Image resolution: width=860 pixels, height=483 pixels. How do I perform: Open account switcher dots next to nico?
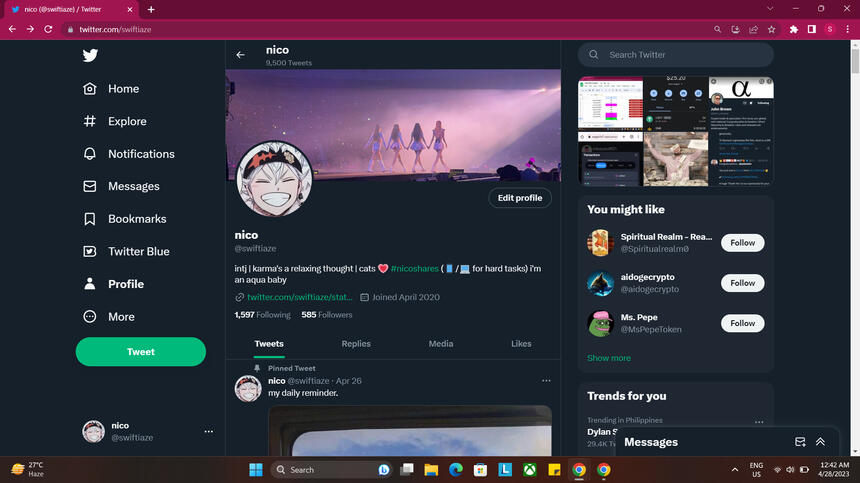208,431
